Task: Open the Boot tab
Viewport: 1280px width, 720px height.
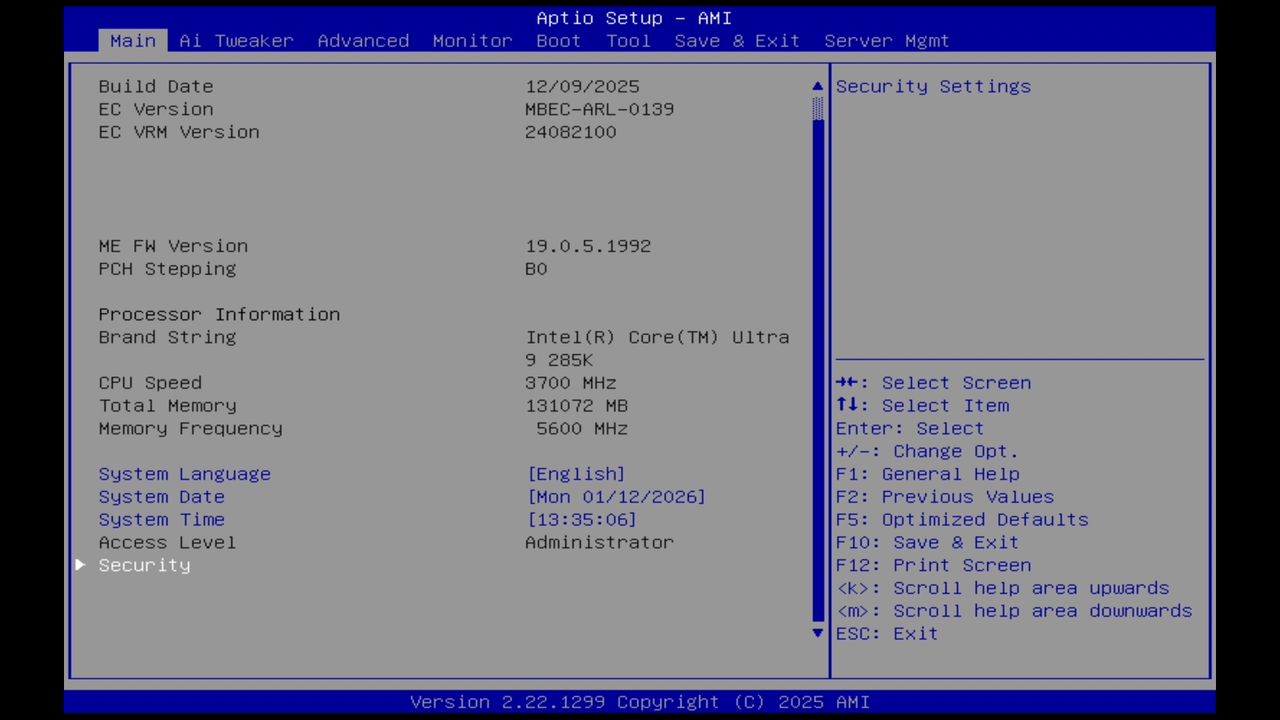Action: click(x=558, y=40)
